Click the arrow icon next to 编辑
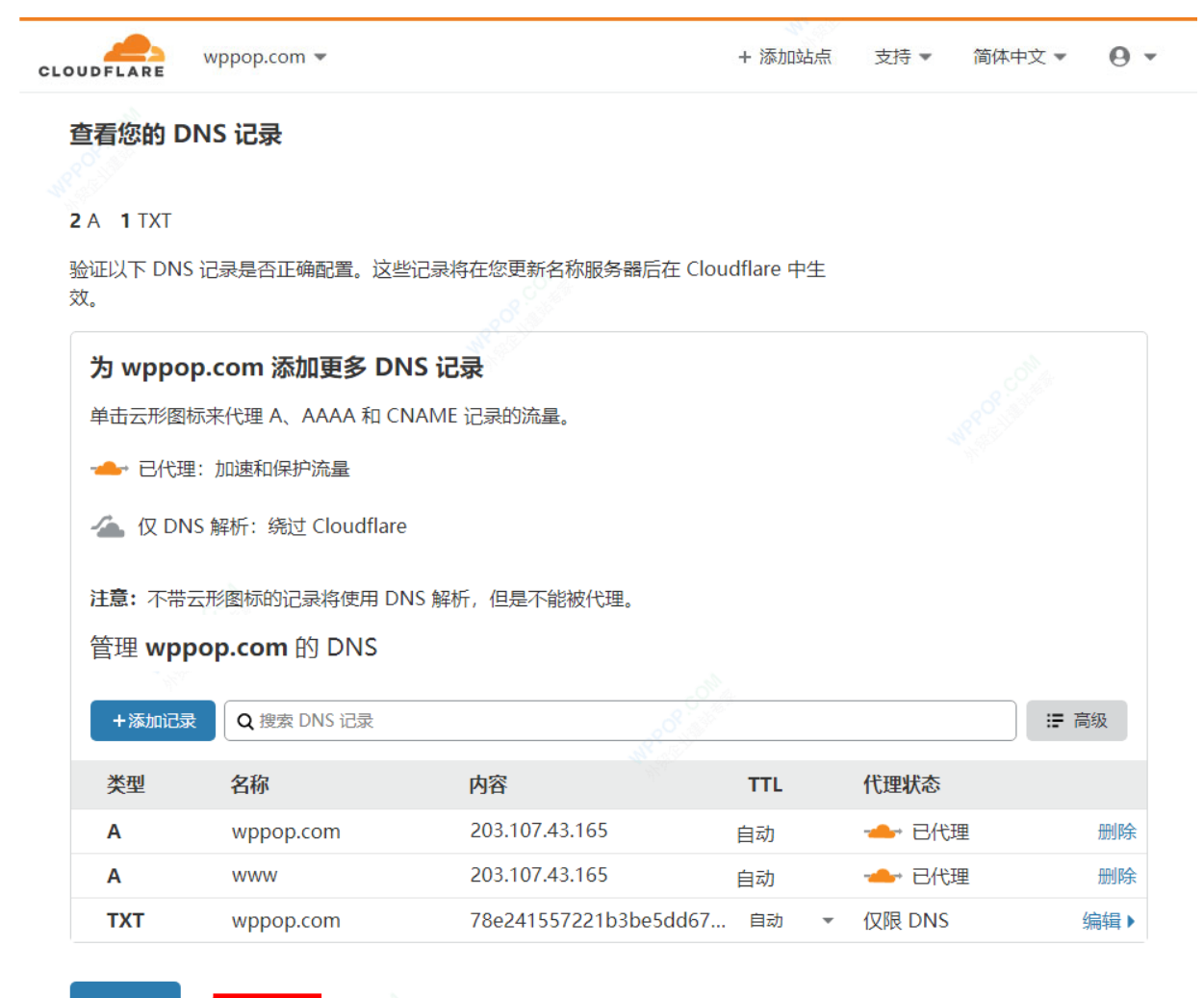 [1131, 921]
